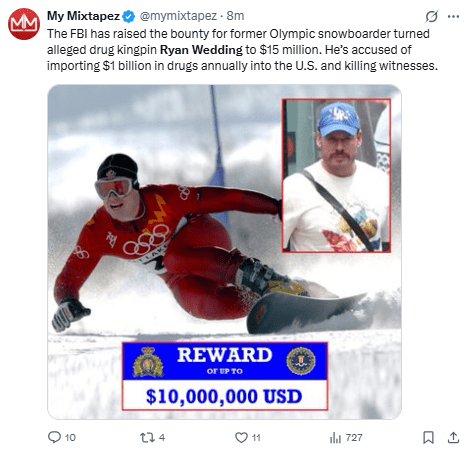Open the My Mixtapez profile avatar
The width and height of the screenshot is (468, 451).
(24, 24)
